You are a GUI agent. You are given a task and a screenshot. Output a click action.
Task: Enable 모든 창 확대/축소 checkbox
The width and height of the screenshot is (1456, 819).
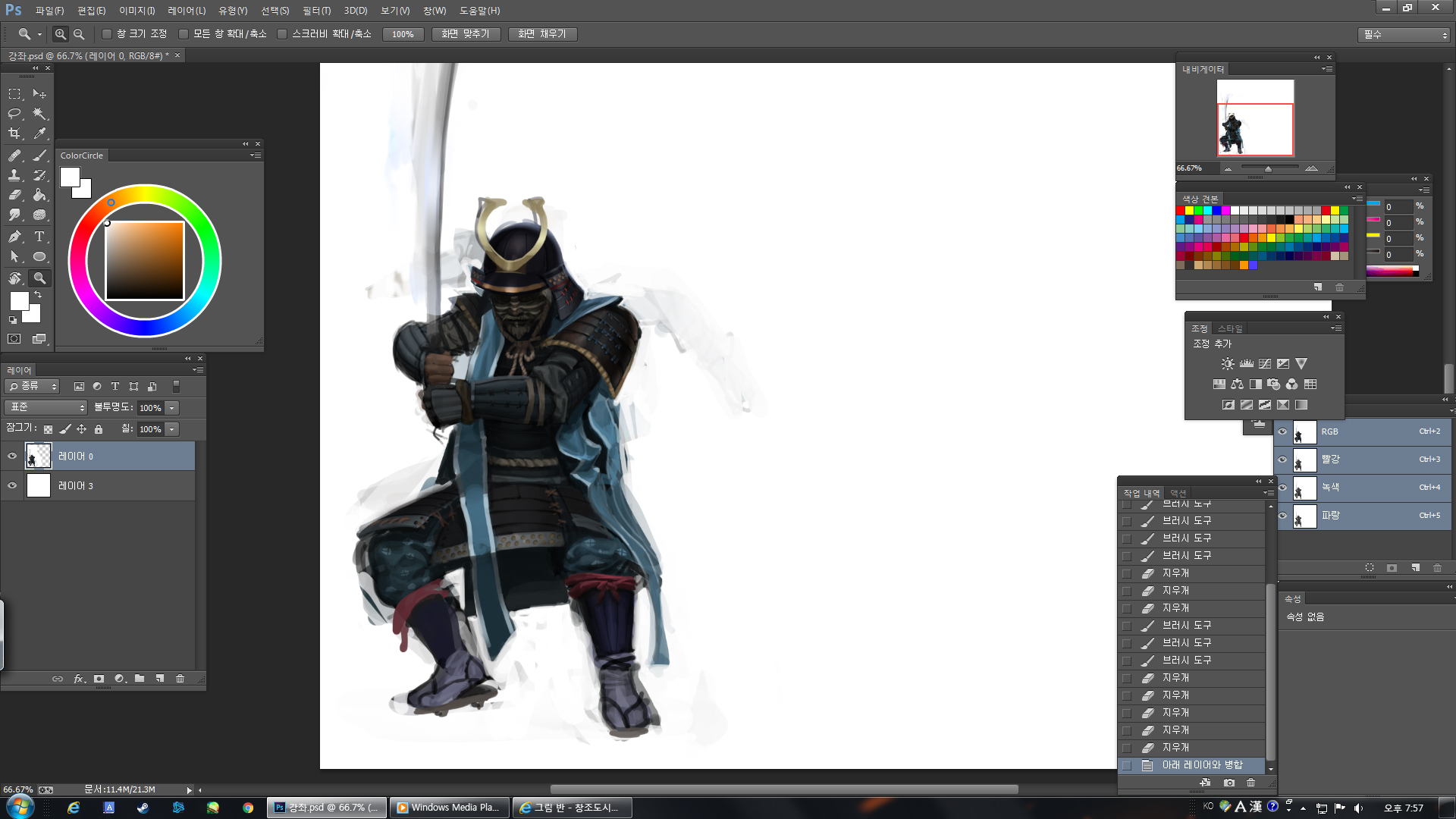(x=184, y=34)
